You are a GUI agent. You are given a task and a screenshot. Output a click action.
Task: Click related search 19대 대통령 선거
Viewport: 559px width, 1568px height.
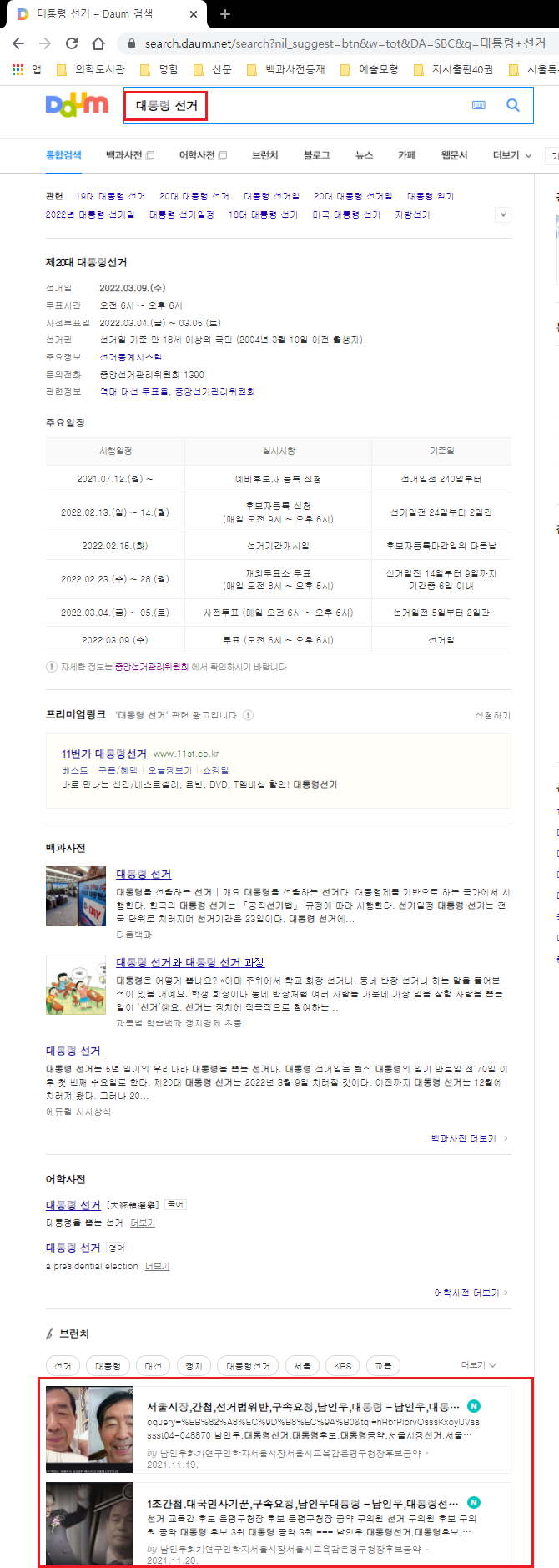(x=110, y=196)
